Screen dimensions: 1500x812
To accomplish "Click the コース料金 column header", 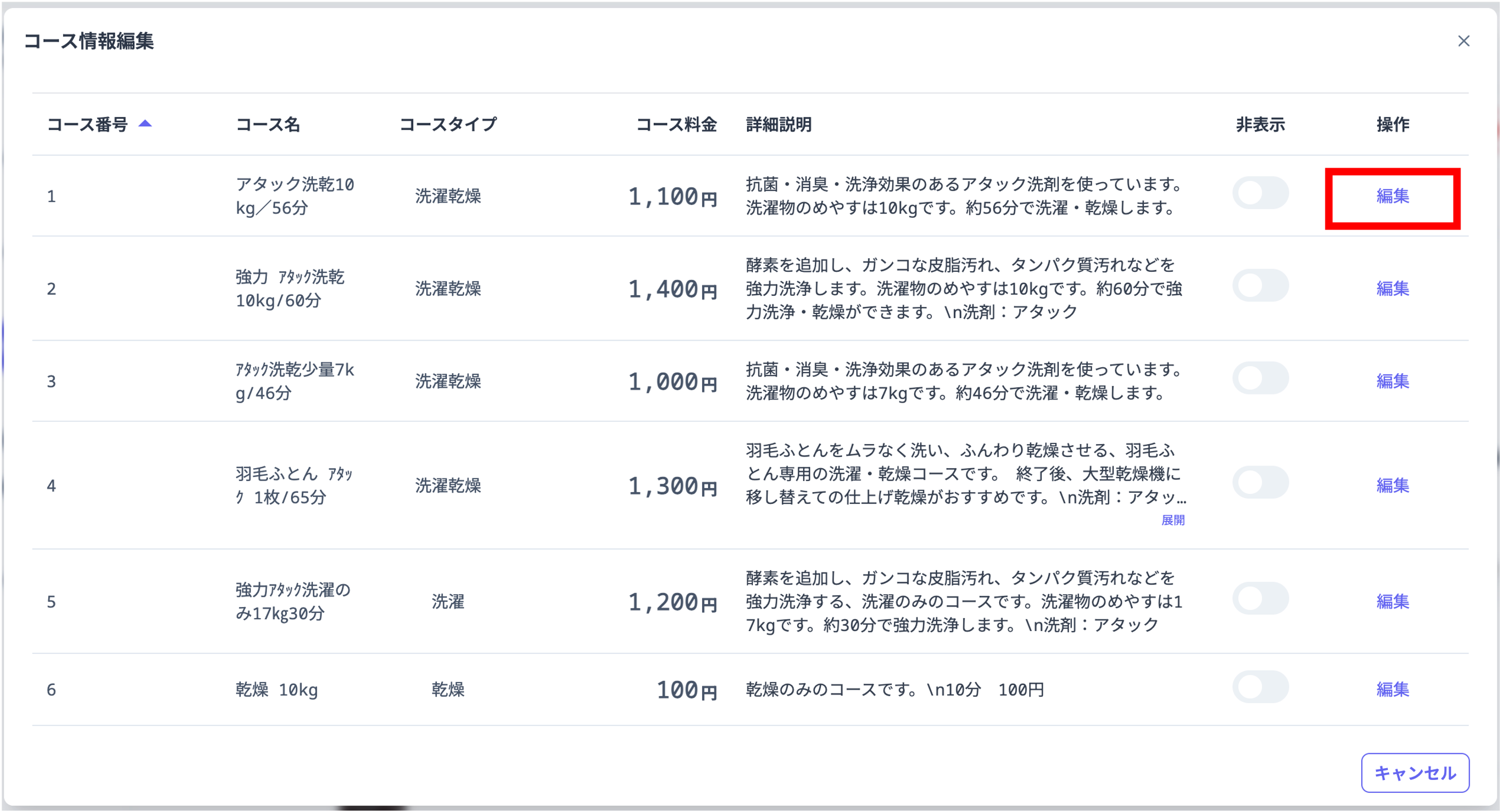I will [676, 124].
